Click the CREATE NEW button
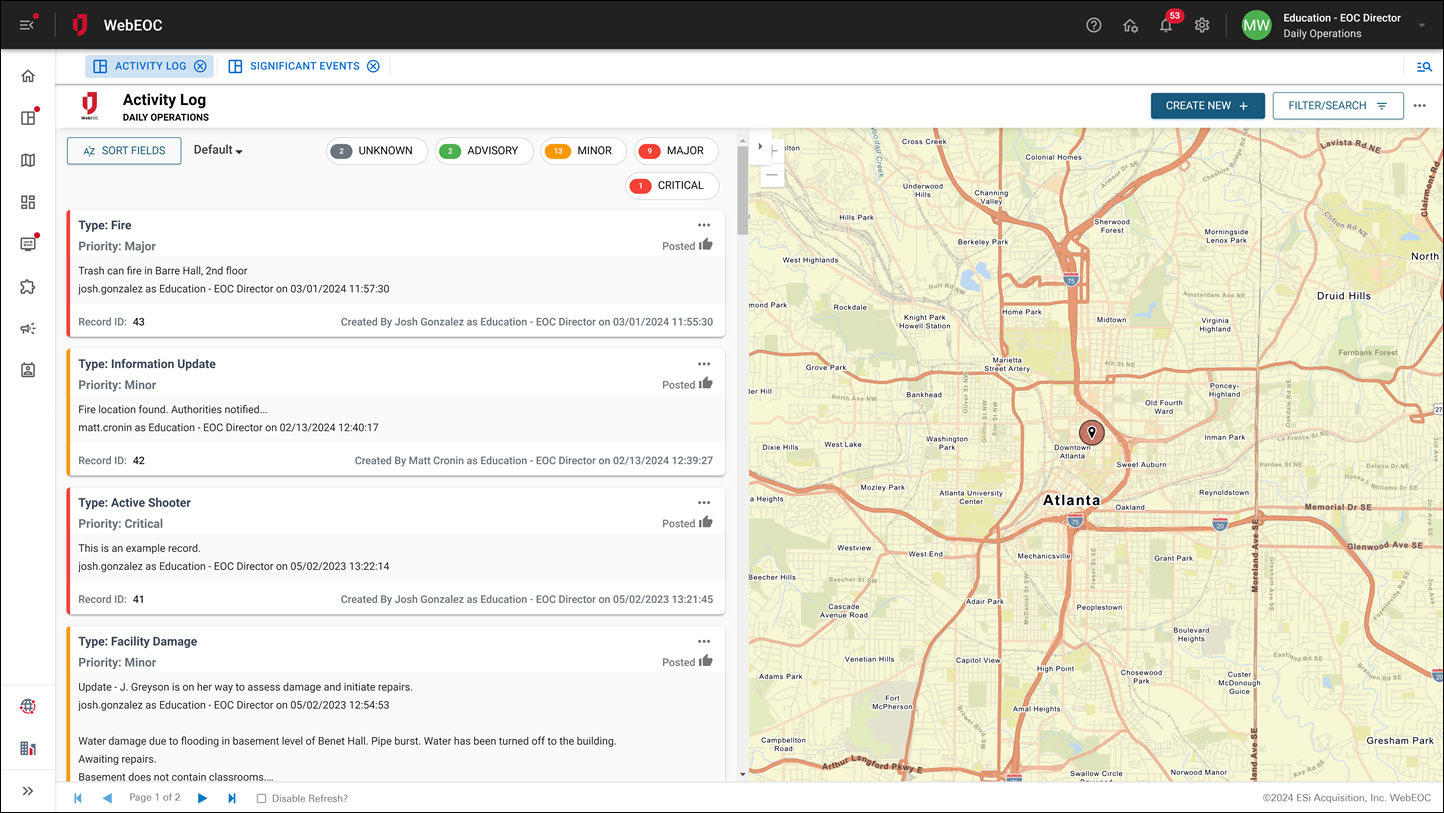This screenshot has width=1444, height=813. pos(1207,104)
